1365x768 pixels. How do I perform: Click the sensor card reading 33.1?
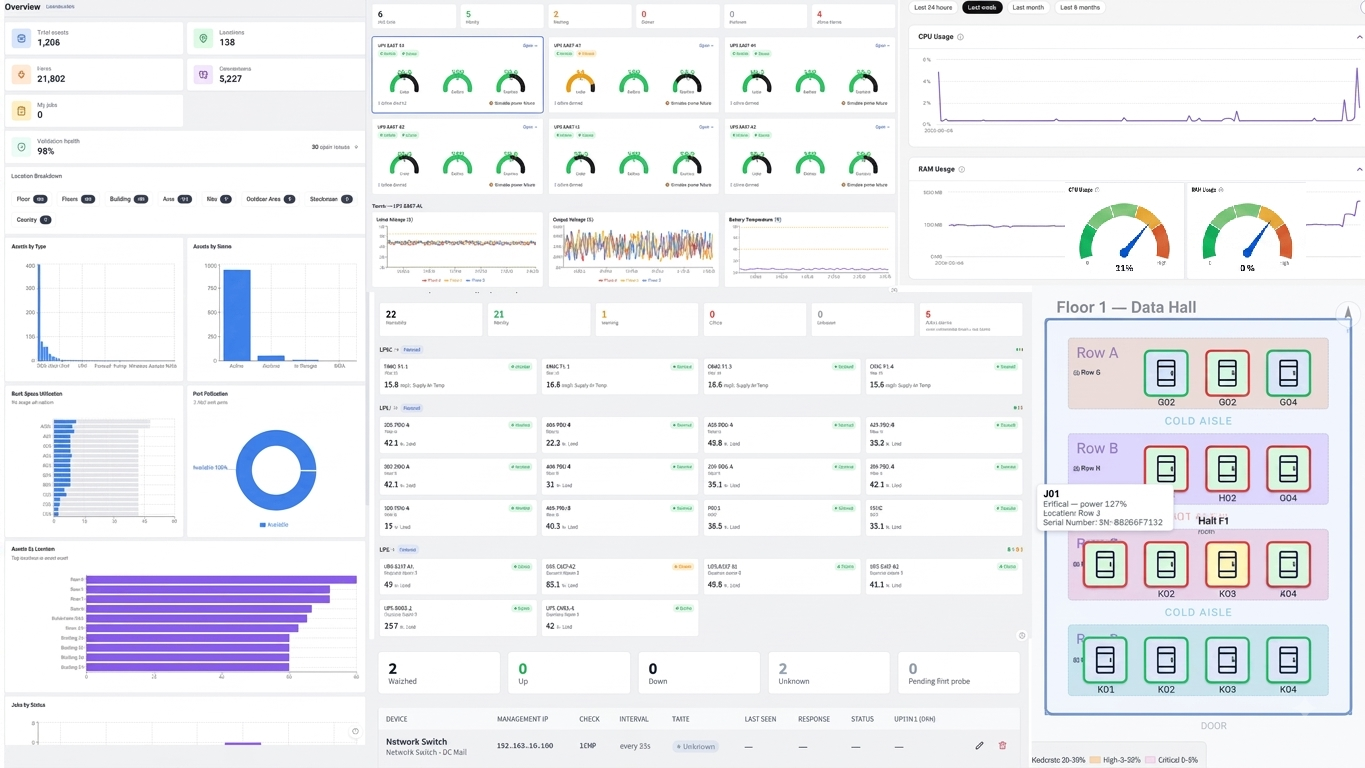(943, 517)
